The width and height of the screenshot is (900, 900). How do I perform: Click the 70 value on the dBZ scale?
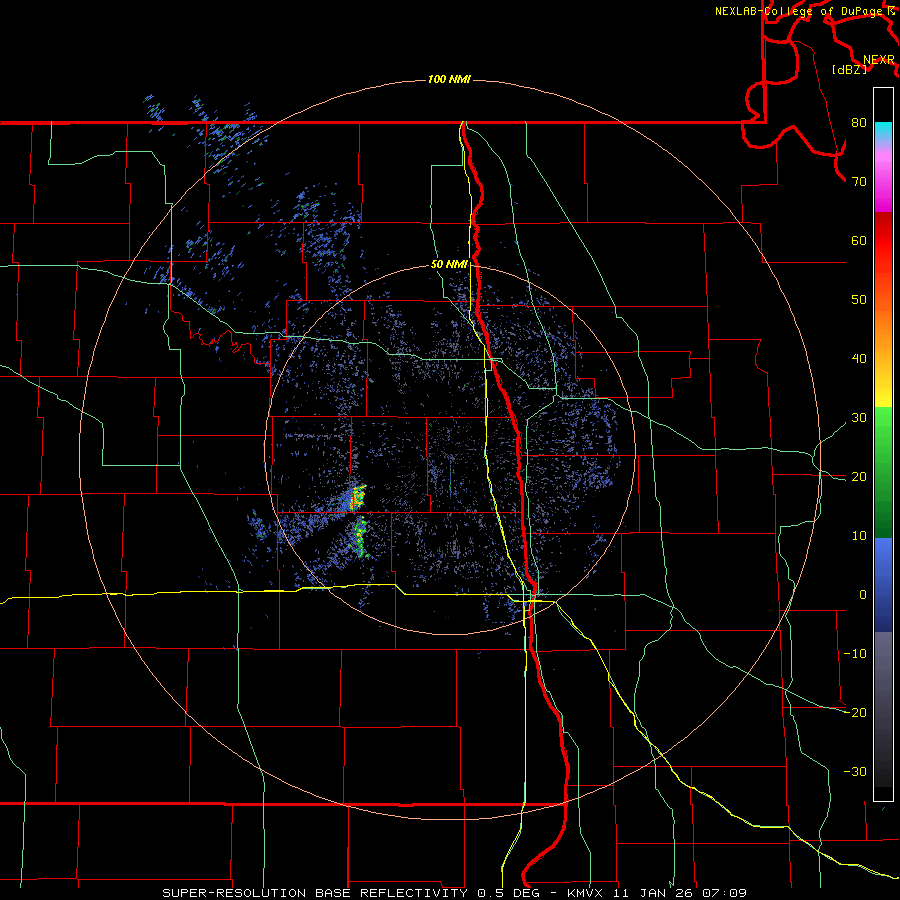click(859, 182)
